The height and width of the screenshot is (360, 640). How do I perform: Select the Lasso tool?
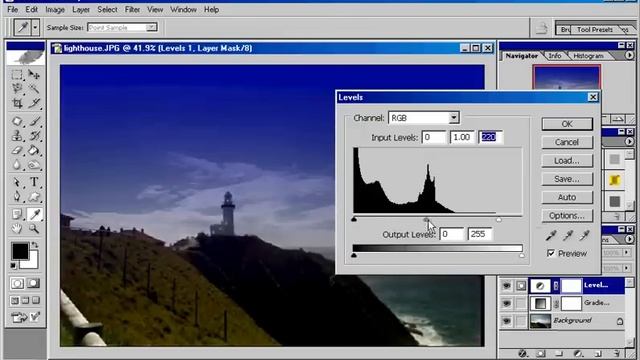(17, 89)
